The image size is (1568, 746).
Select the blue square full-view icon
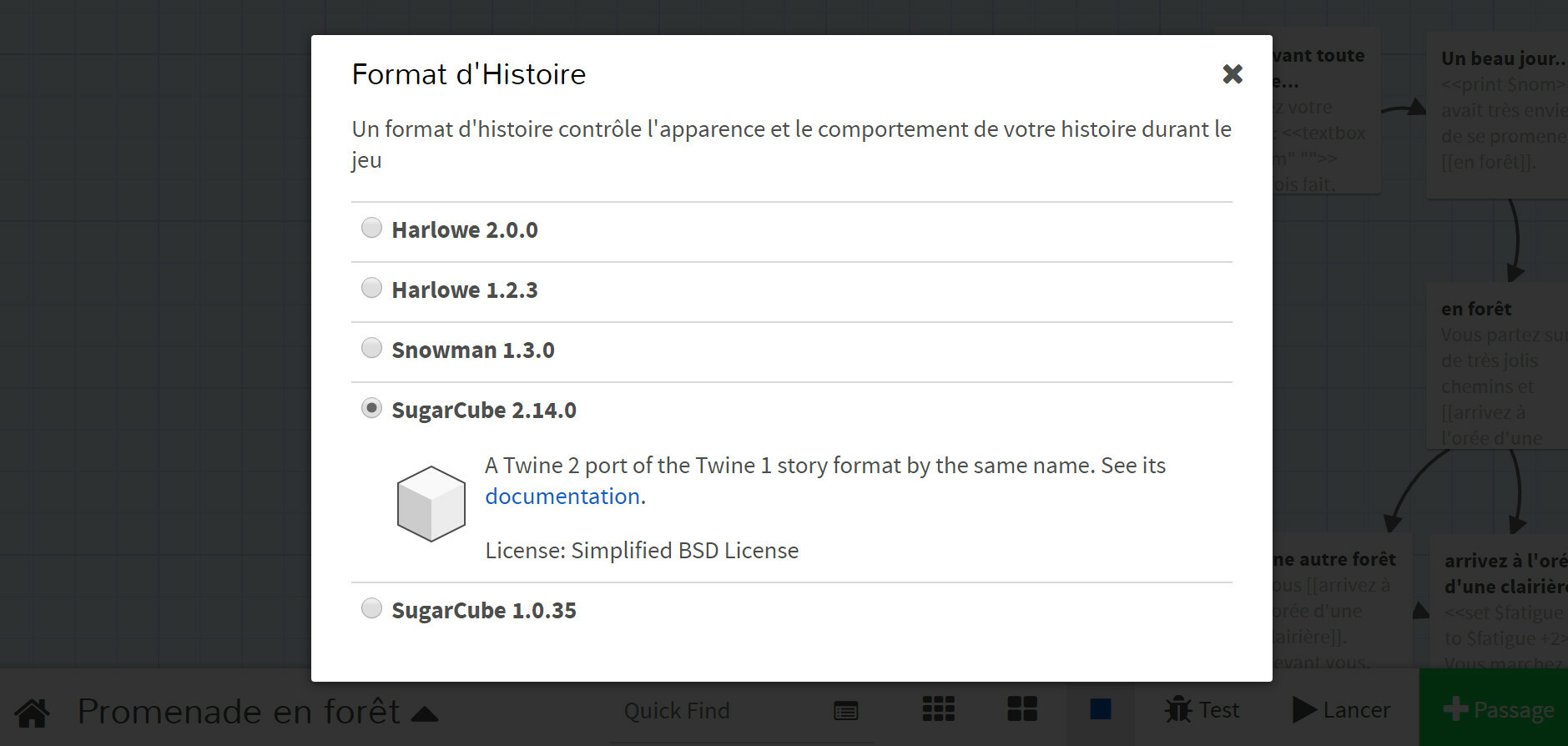tap(1100, 709)
